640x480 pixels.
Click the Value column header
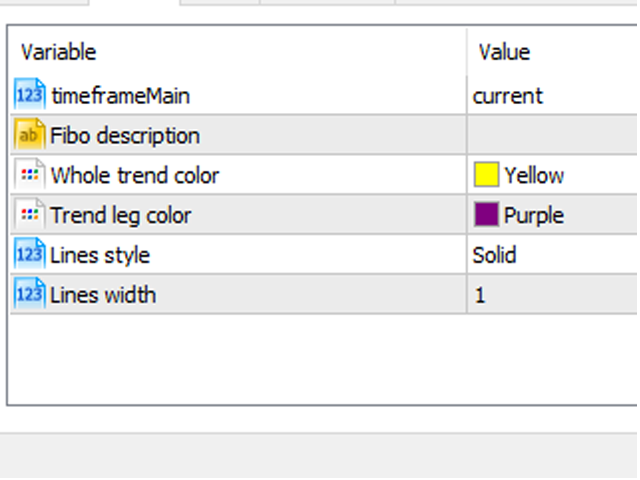click(x=504, y=52)
